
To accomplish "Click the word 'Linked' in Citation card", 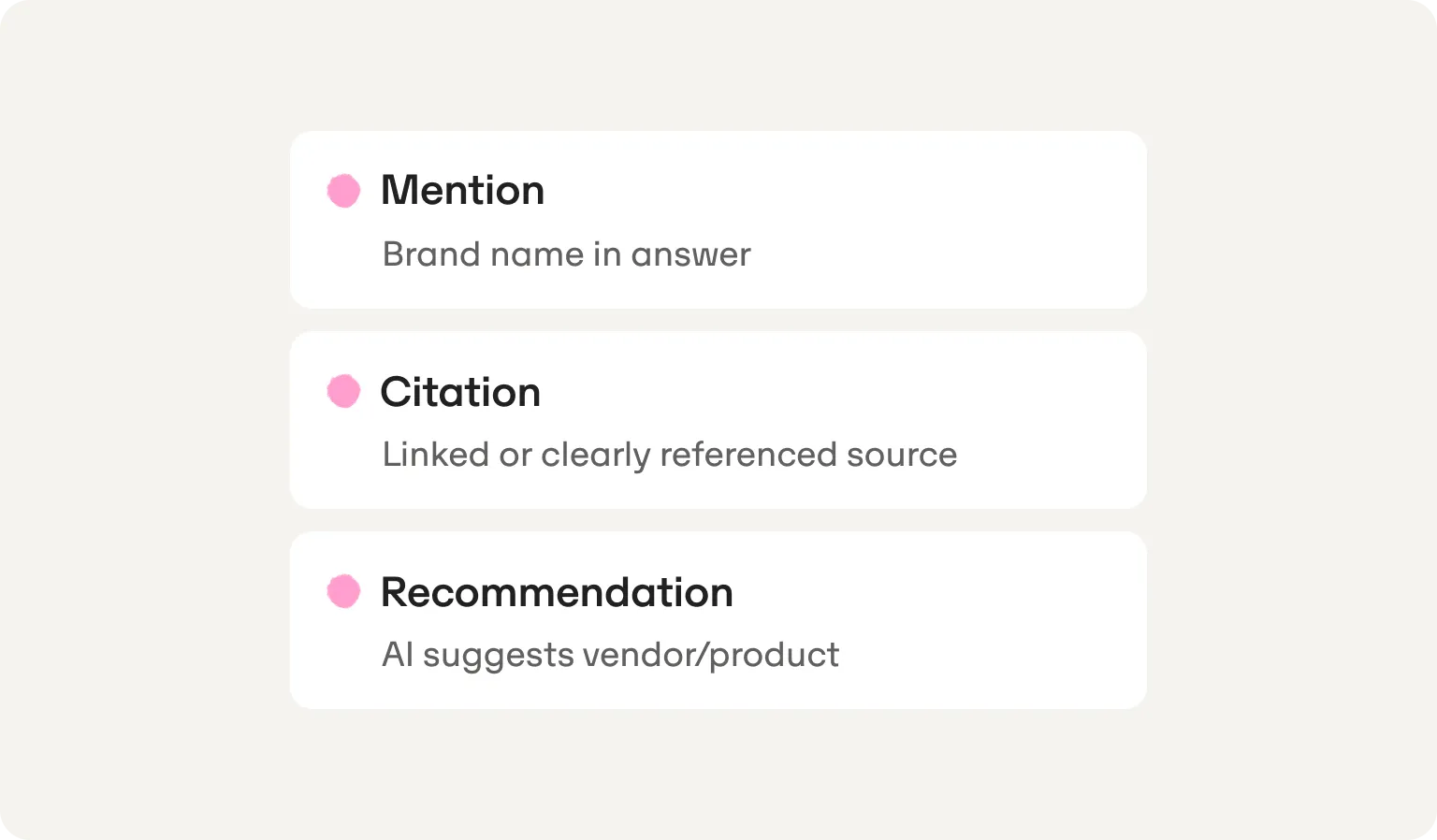I will [x=436, y=455].
